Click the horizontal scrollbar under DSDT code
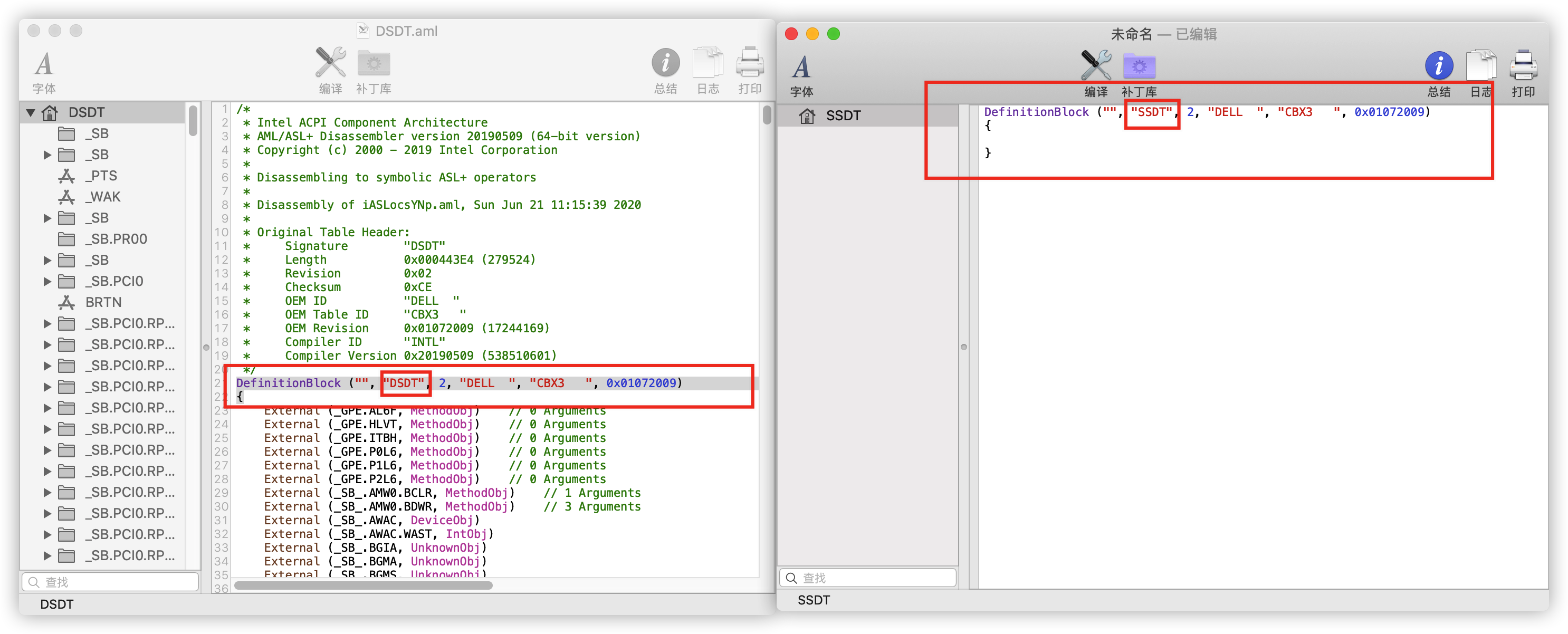 363,585
